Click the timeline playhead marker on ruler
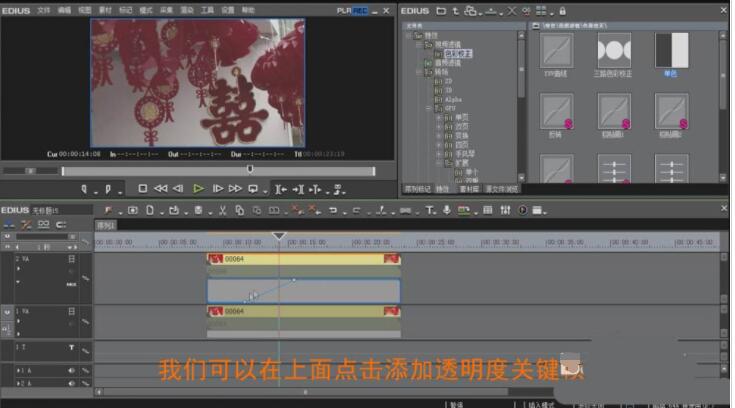 pyautogui.click(x=279, y=235)
